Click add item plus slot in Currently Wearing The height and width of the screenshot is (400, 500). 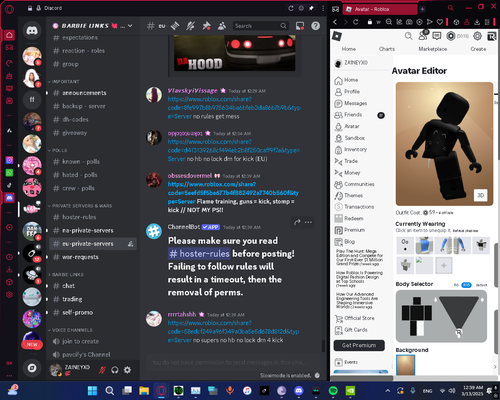pos(443,266)
